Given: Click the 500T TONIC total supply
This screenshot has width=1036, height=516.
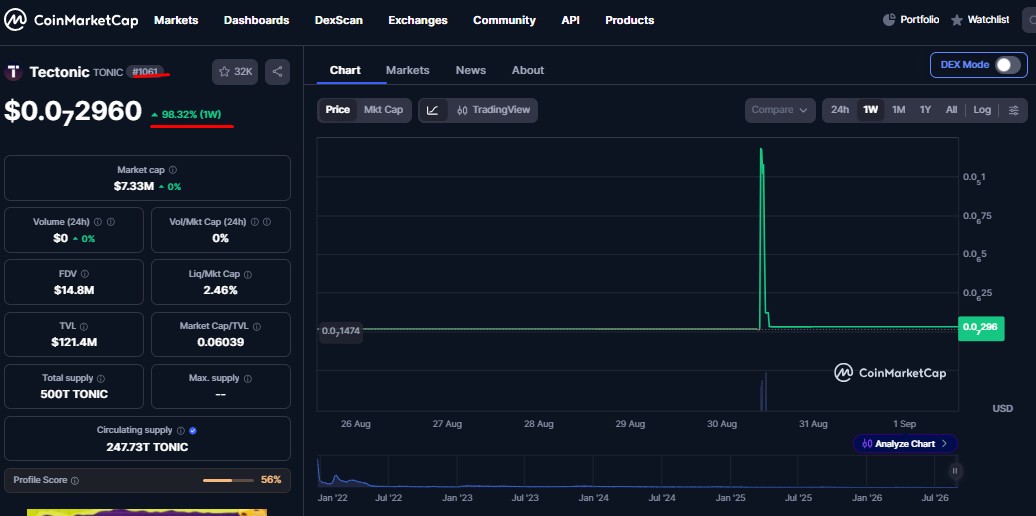Looking at the screenshot, I should click(74, 394).
